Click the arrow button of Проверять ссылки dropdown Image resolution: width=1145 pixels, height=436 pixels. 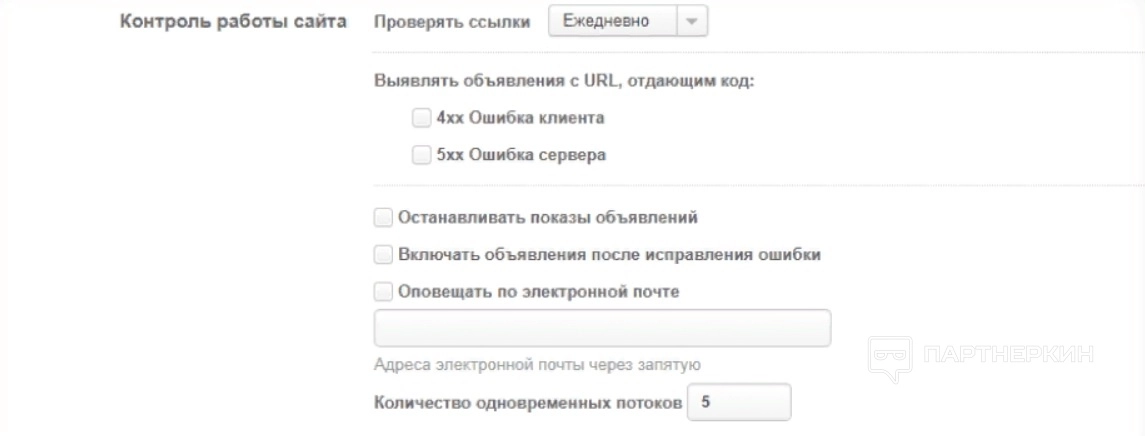coord(691,20)
